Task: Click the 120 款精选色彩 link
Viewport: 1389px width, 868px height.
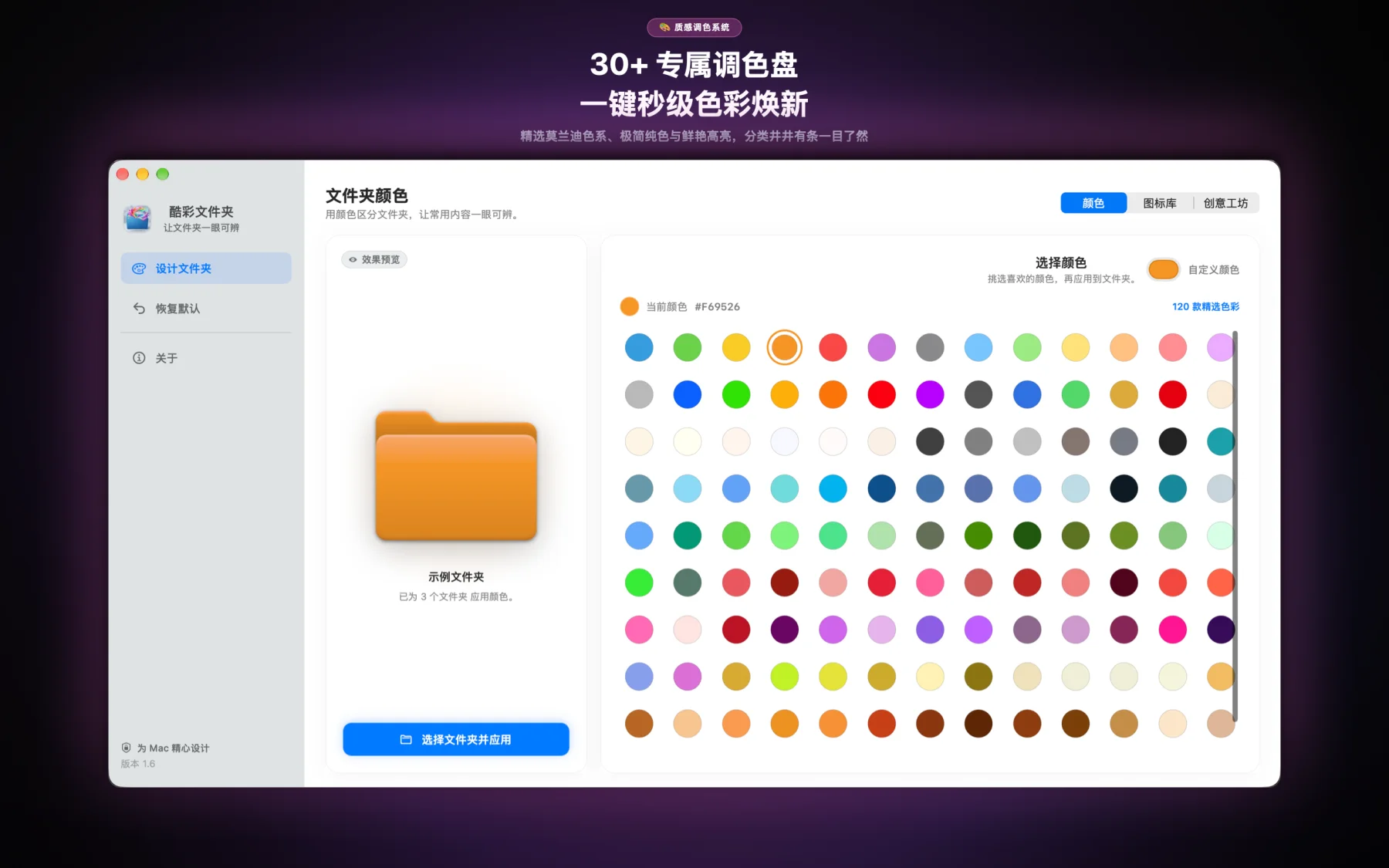Action: 1205,307
